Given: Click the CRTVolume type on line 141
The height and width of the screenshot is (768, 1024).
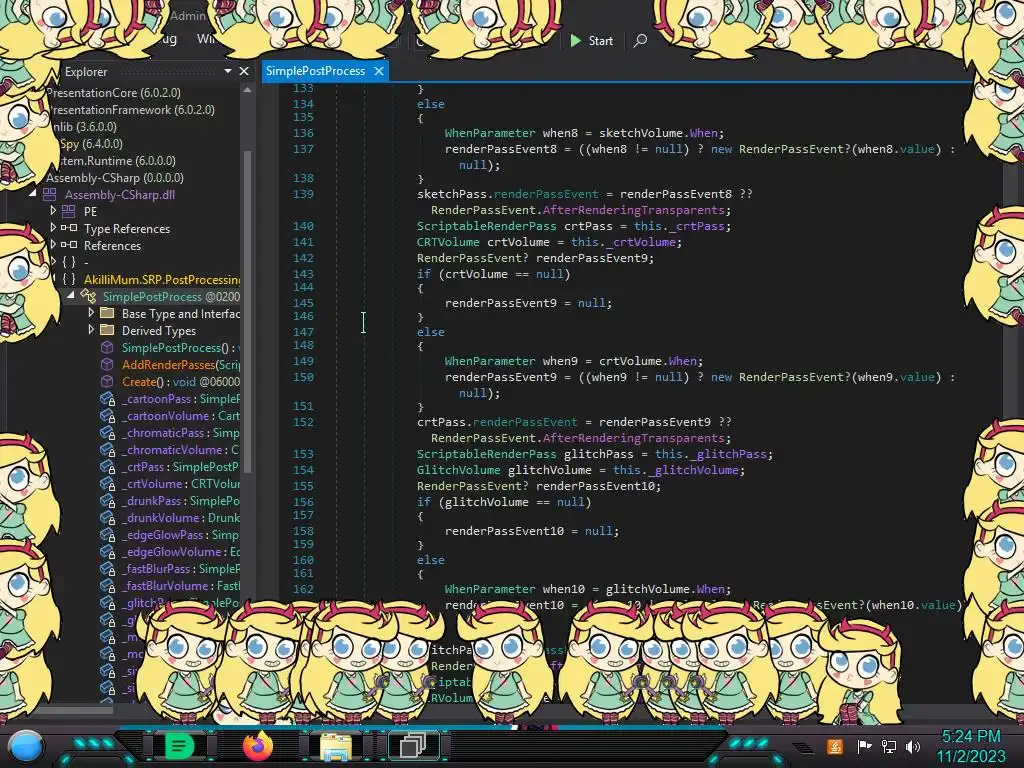Looking at the screenshot, I should point(448,242).
